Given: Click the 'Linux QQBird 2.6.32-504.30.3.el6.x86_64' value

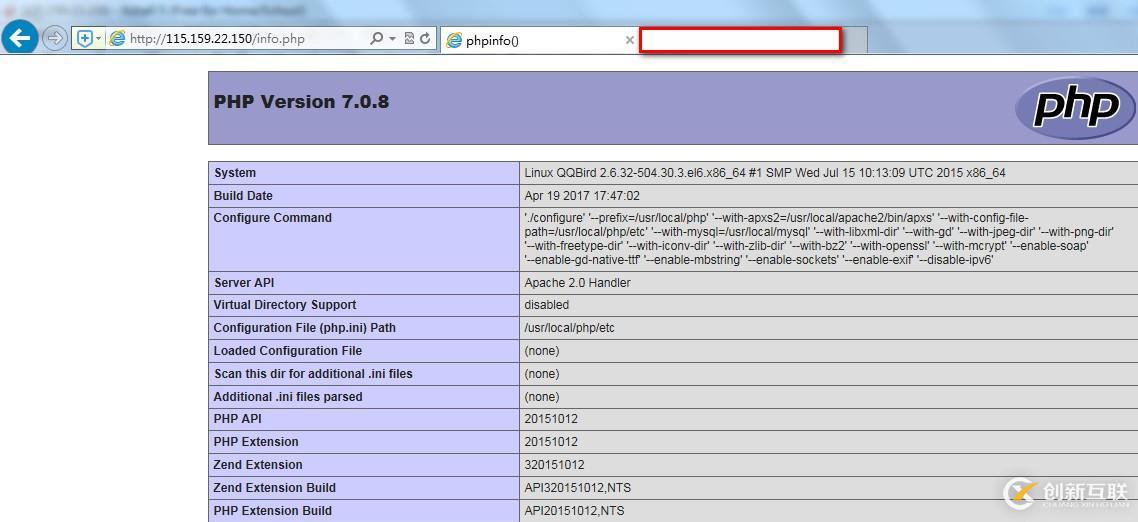Looking at the screenshot, I should tap(765, 173).
